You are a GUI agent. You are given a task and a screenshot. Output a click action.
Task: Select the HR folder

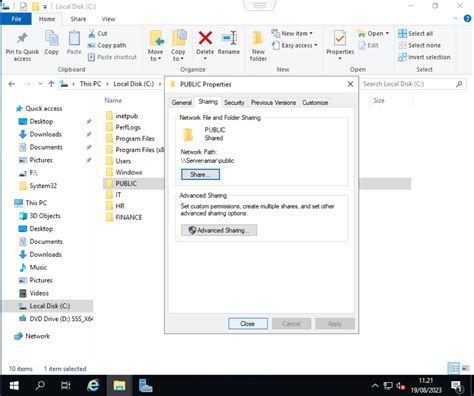click(x=120, y=206)
